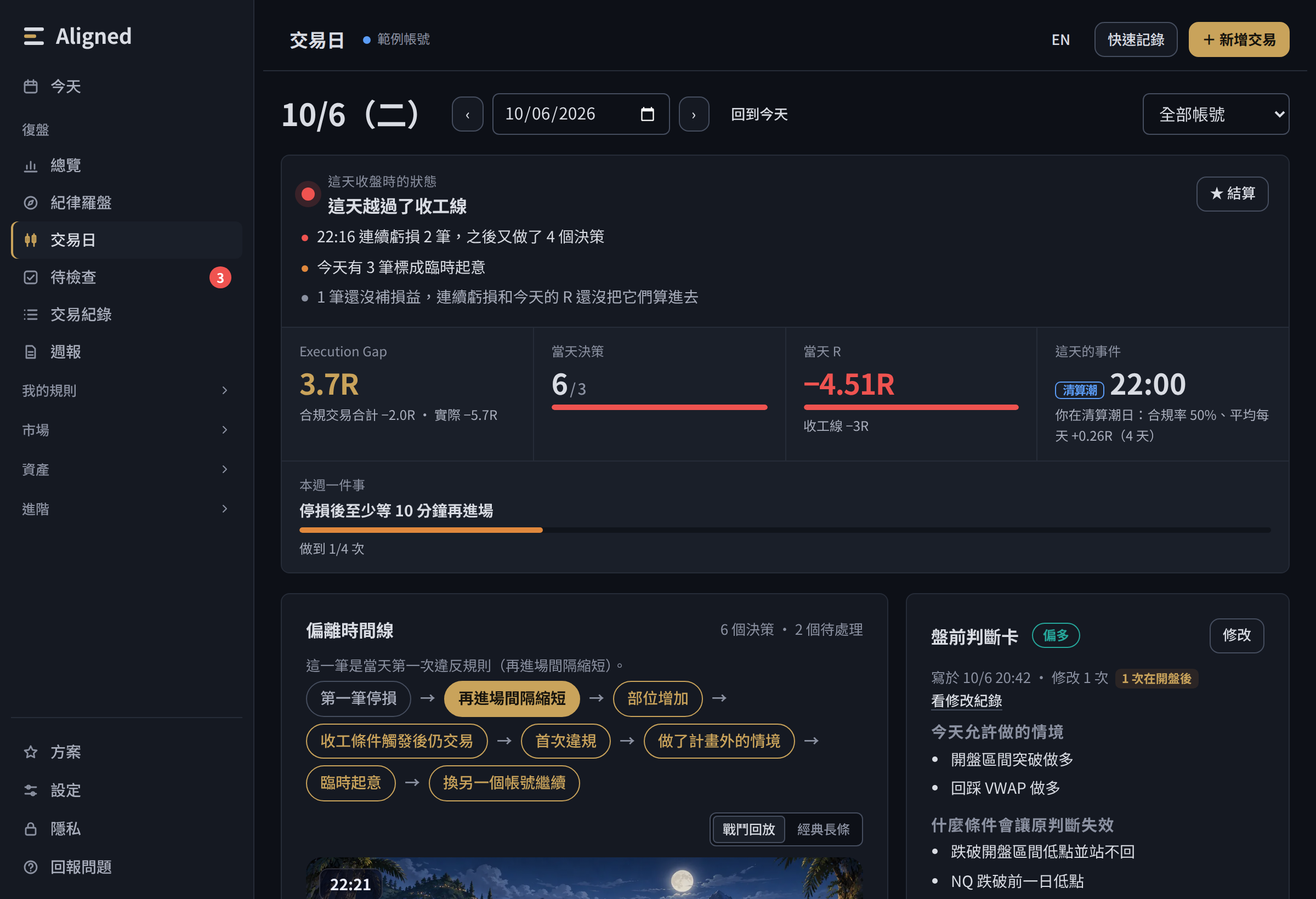Click the 10/06/2026 date input field
Image resolution: width=1316 pixels, height=899 pixels.
coord(581,115)
